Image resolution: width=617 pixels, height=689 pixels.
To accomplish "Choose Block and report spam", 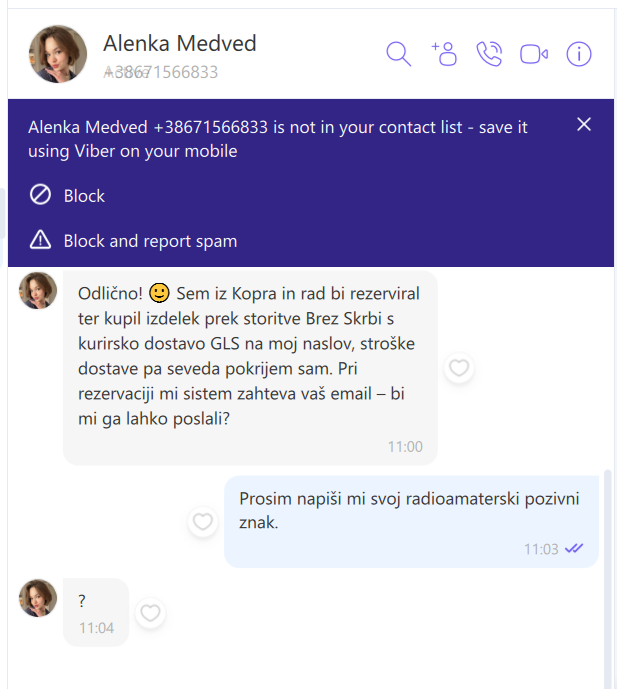I will point(150,241).
